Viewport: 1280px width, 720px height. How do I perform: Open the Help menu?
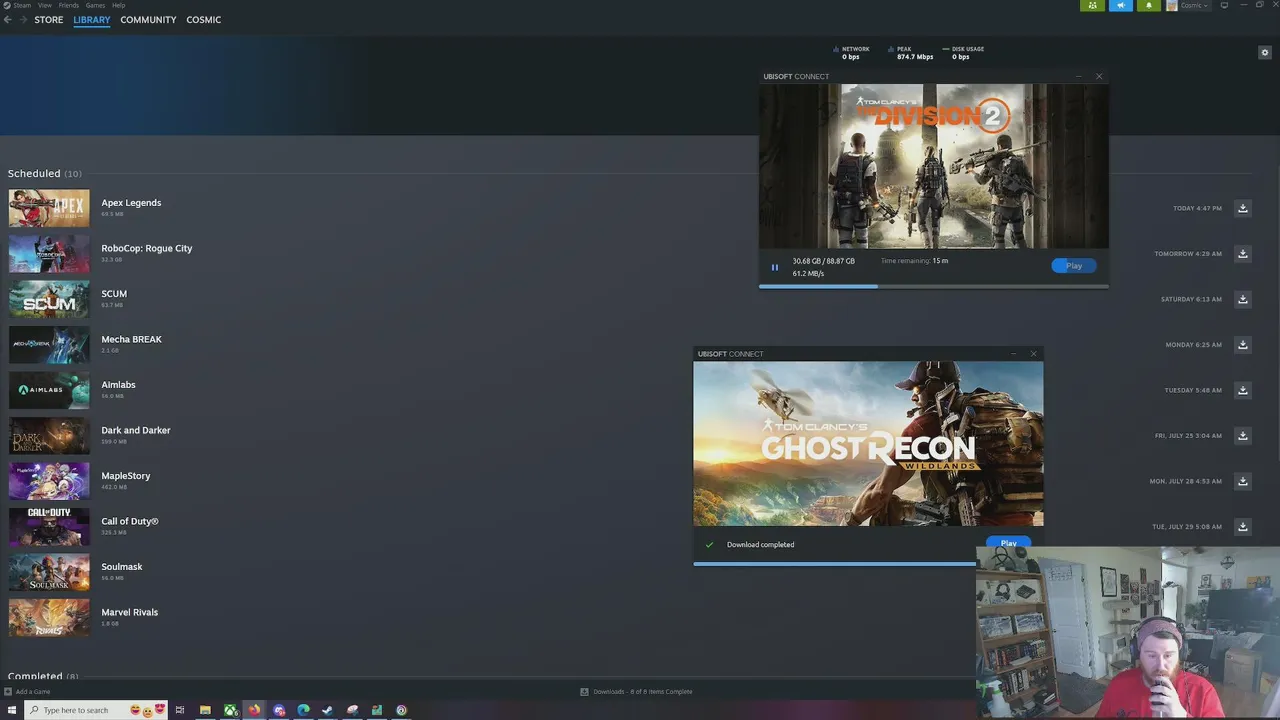(119, 5)
